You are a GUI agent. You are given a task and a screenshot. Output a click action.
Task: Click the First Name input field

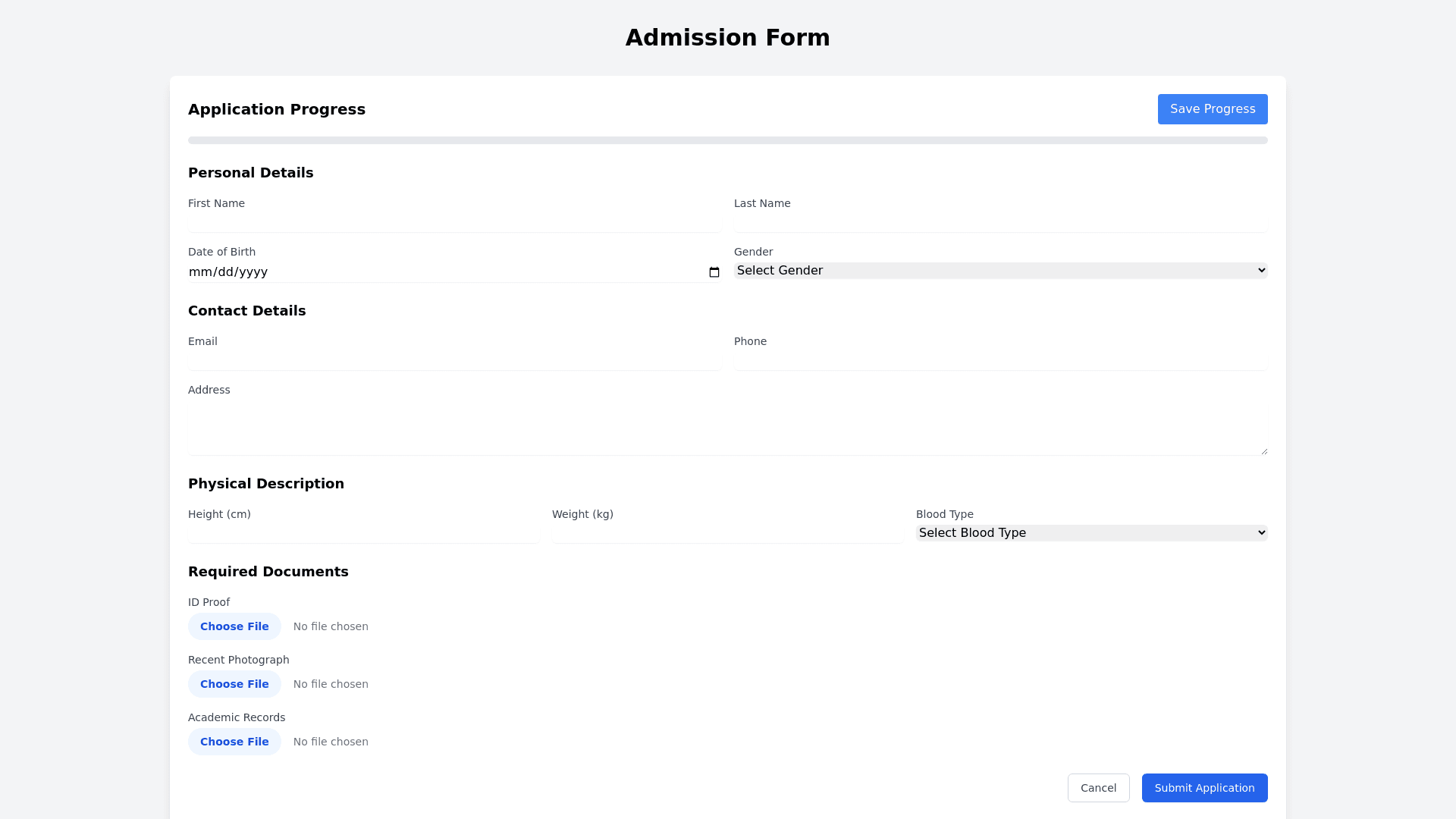(x=454, y=222)
